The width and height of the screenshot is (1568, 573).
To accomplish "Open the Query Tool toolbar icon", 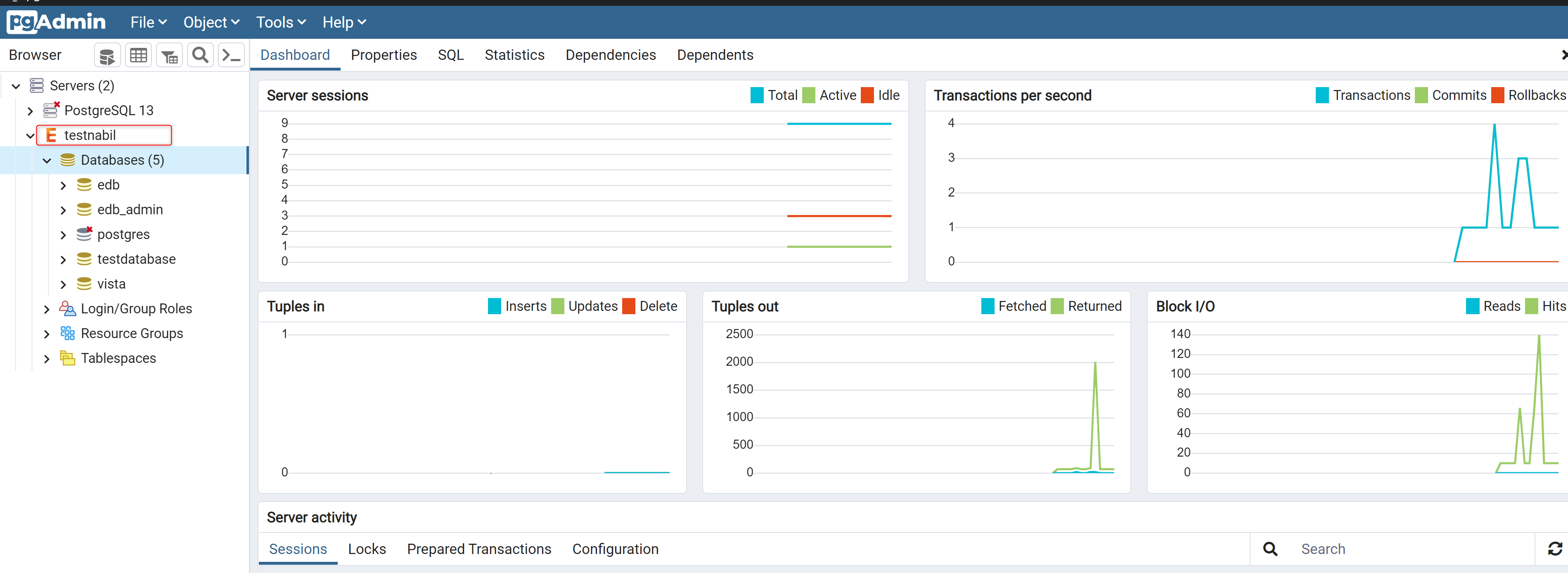I will 107,56.
